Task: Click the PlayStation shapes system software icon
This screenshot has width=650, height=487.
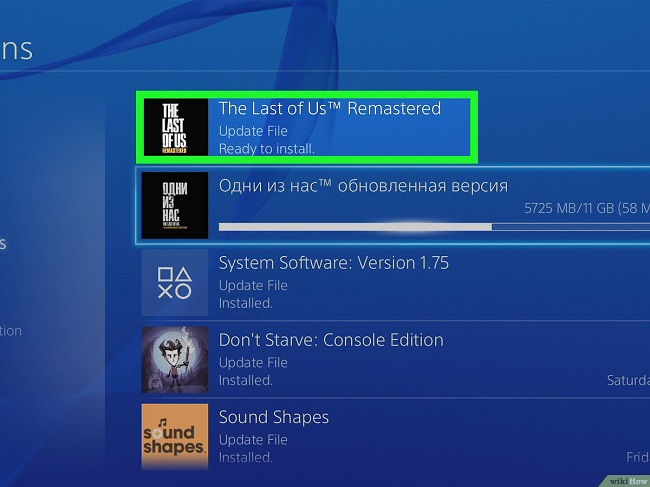Action: [175, 283]
